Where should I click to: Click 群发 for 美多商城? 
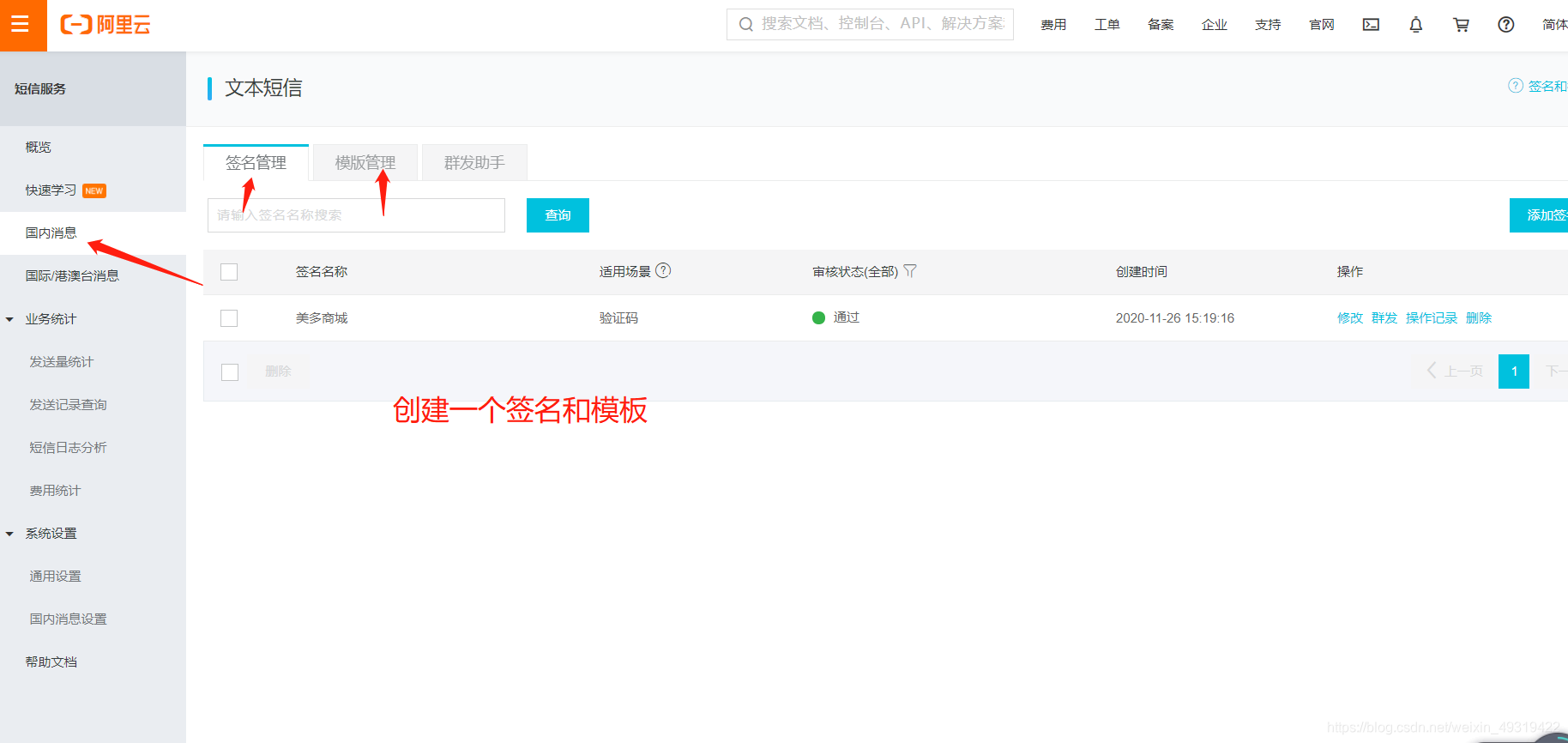pos(1384,318)
